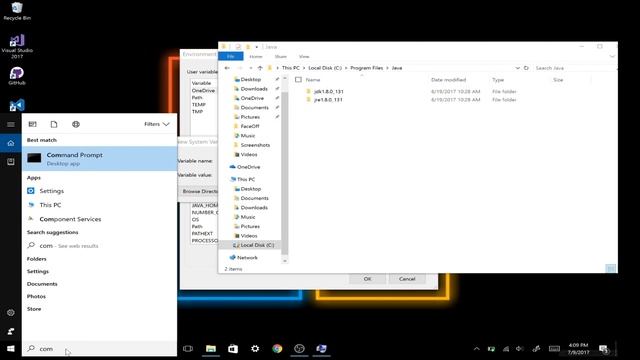Expand the Explorer ribbon chevron

[612, 56]
